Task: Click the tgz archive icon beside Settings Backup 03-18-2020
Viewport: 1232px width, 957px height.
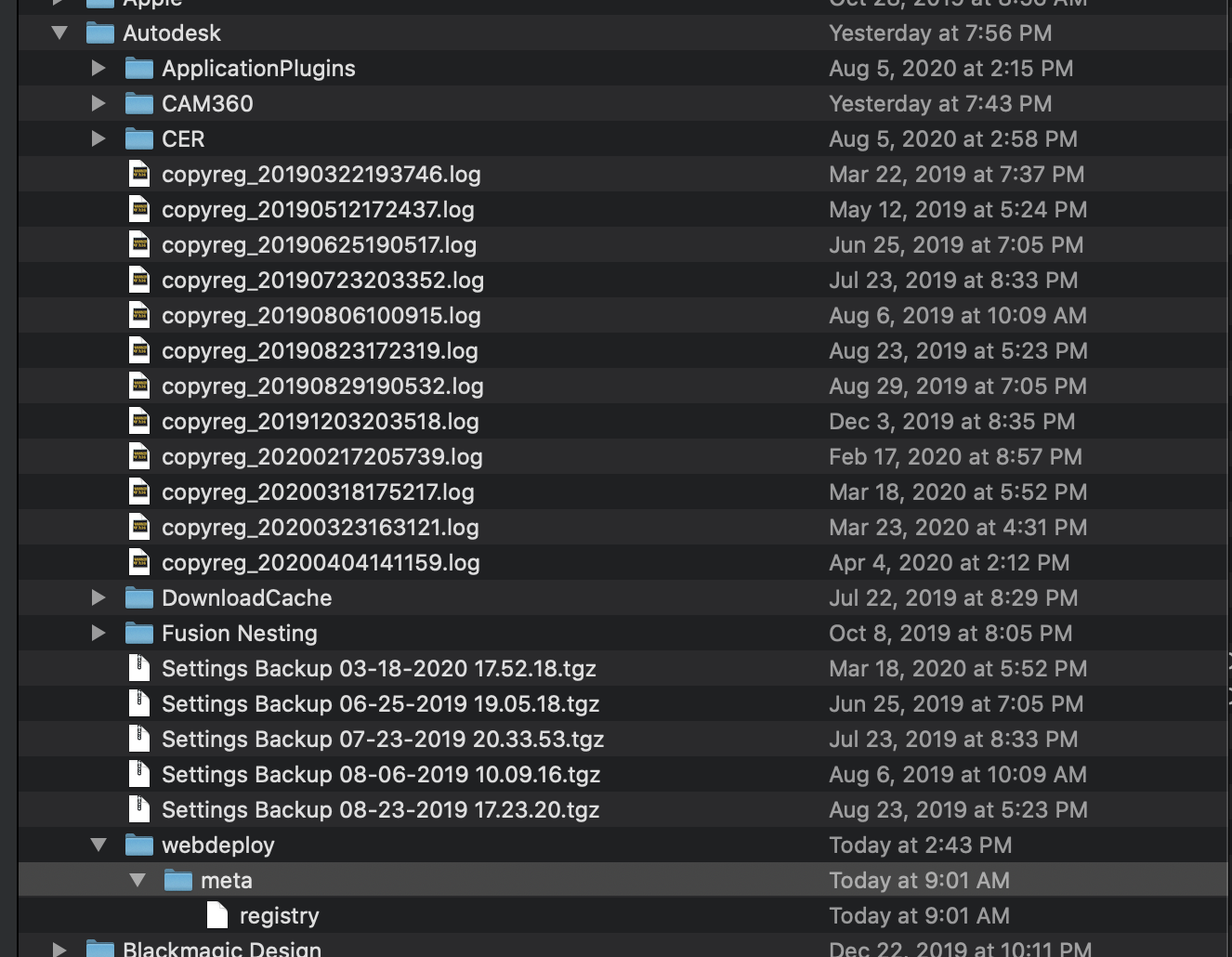Action: click(139, 668)
